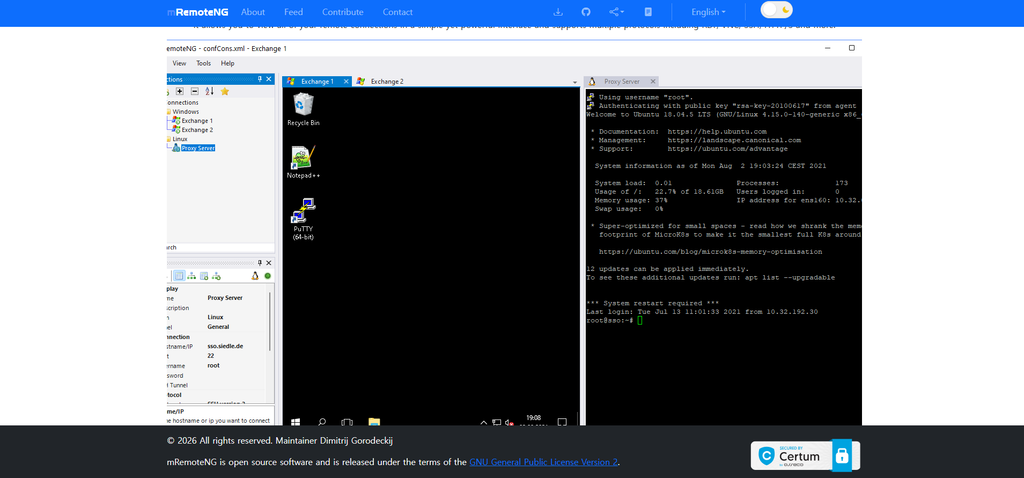Image resolution: width=1024 pixels, height=478 pixels.
Task: Toggle the dark mode switch
Action: pos(776,10)
